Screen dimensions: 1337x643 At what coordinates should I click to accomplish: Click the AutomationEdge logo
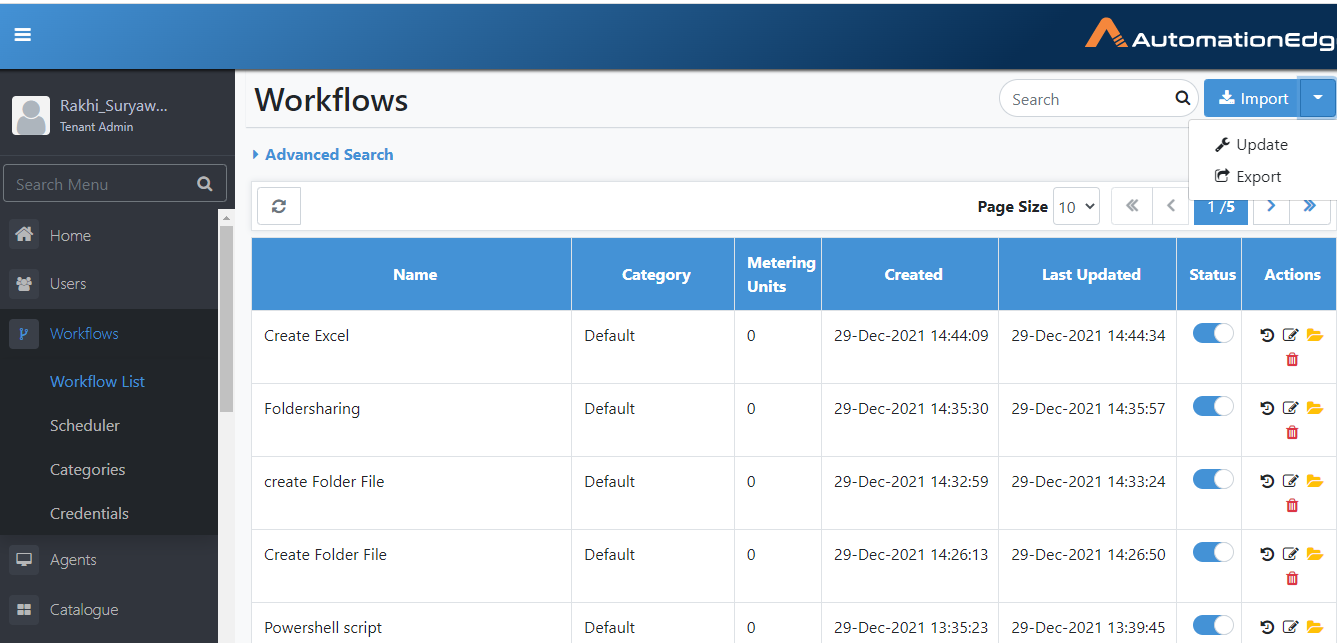point(1210,34)
